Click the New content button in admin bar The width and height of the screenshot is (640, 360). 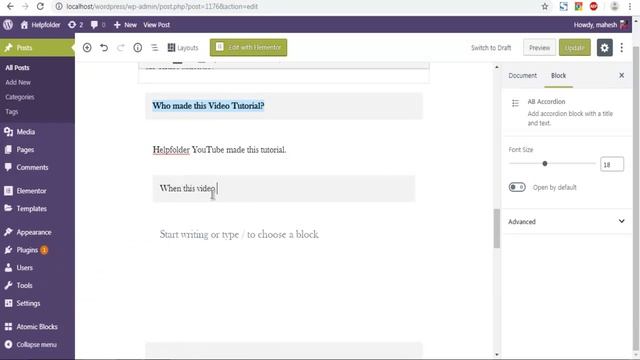pyautogui.click(x=125, y=25)
